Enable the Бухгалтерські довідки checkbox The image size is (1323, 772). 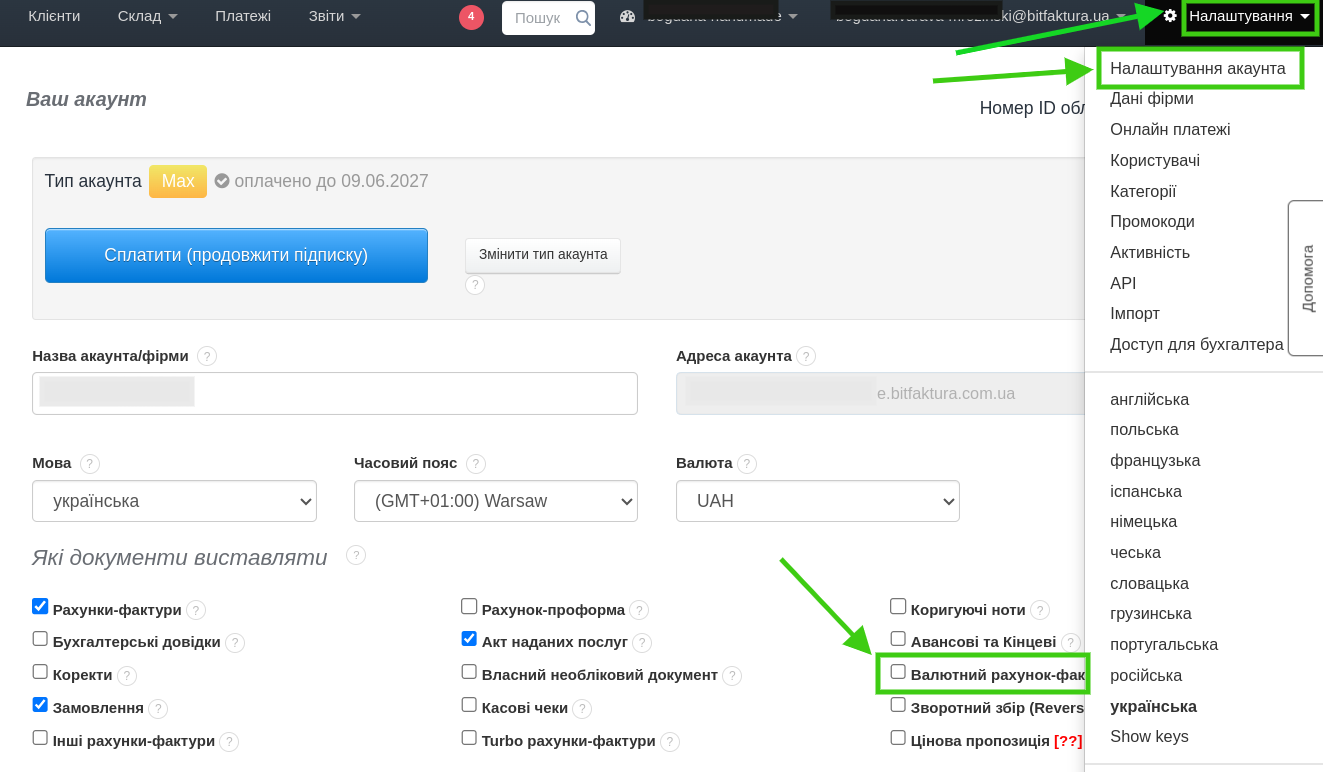click(x=40, y=639)
